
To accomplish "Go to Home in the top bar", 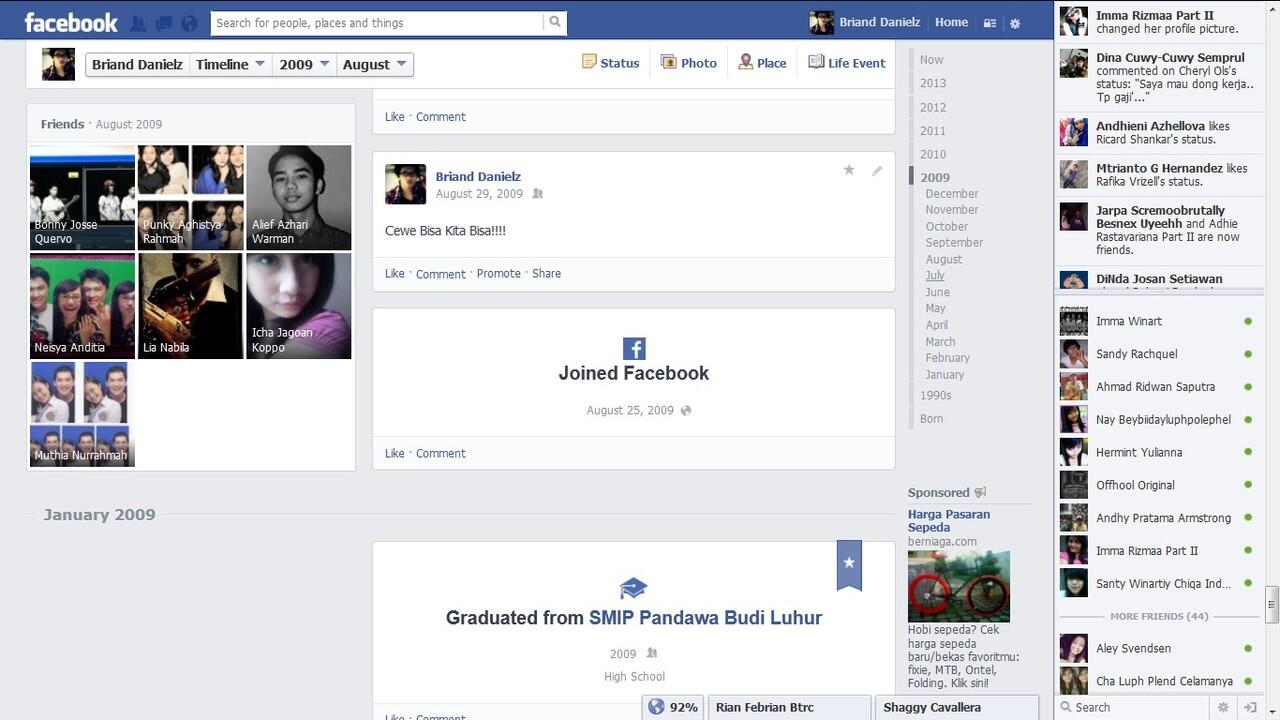I will point(951,22).
